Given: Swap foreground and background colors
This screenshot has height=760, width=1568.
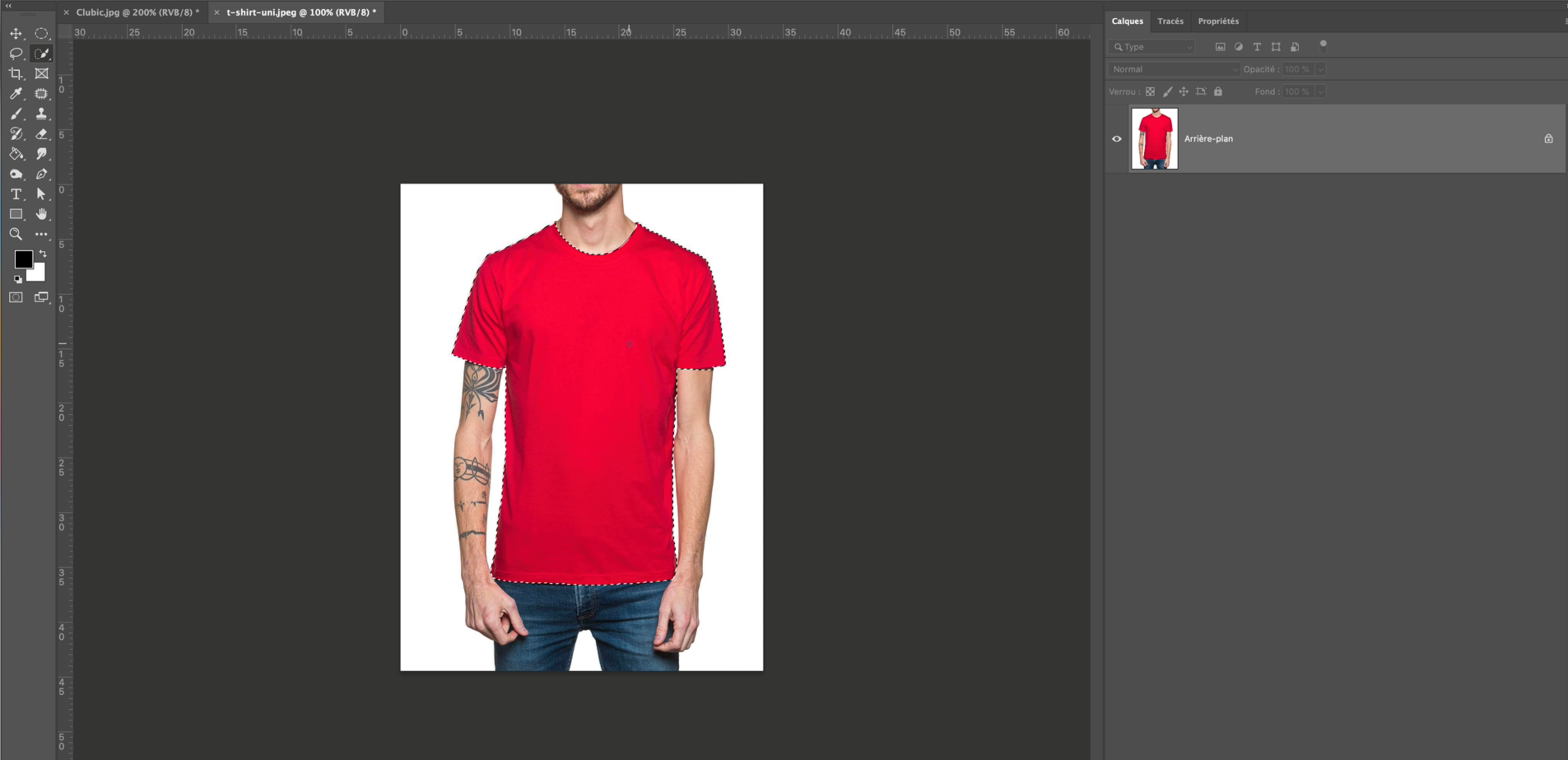Looking at the screenshot, I should click(43, 253).
